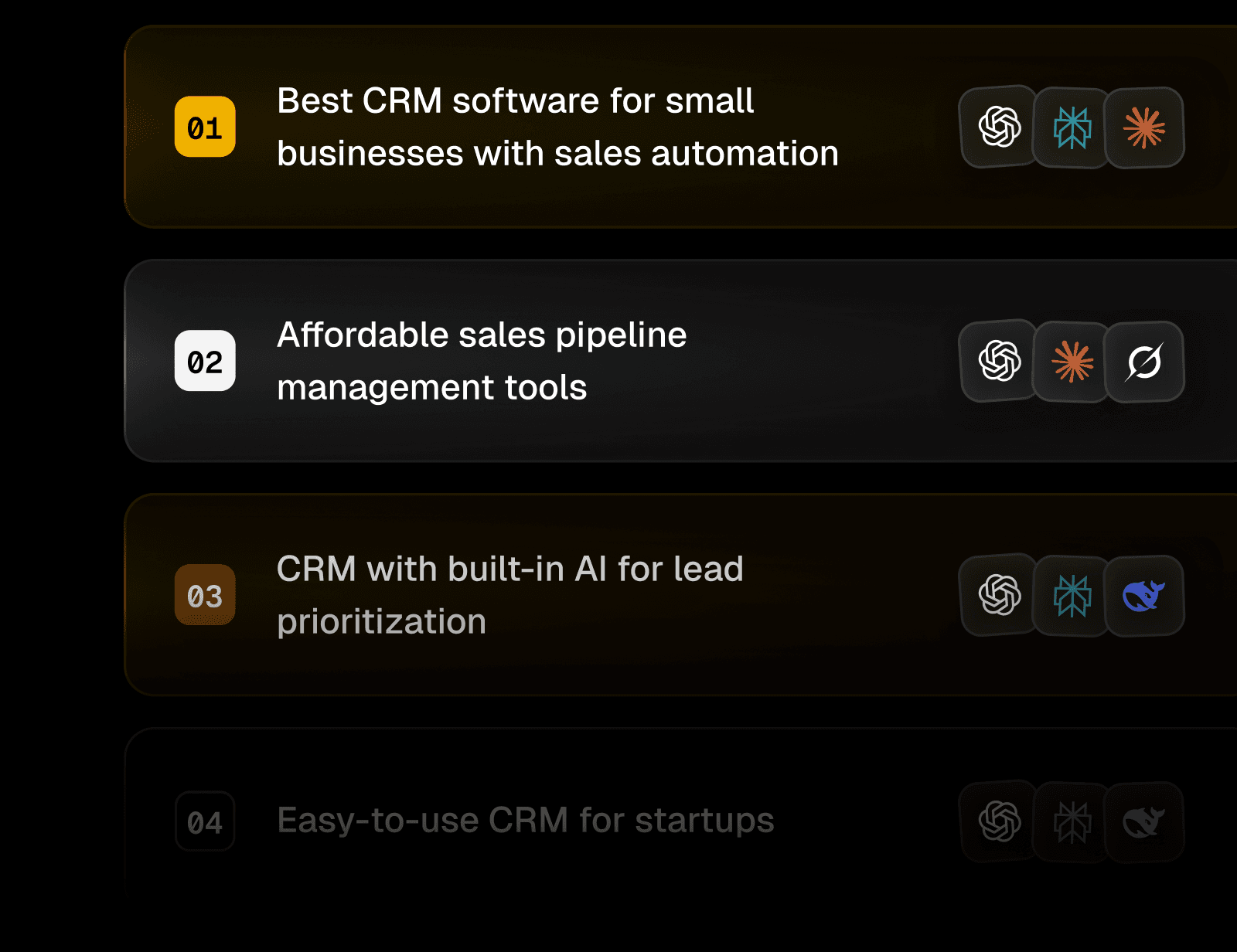Click the Perplexity icon in row 03
The height and width of the screenshot is (952, 1237).
(1072, 596)
